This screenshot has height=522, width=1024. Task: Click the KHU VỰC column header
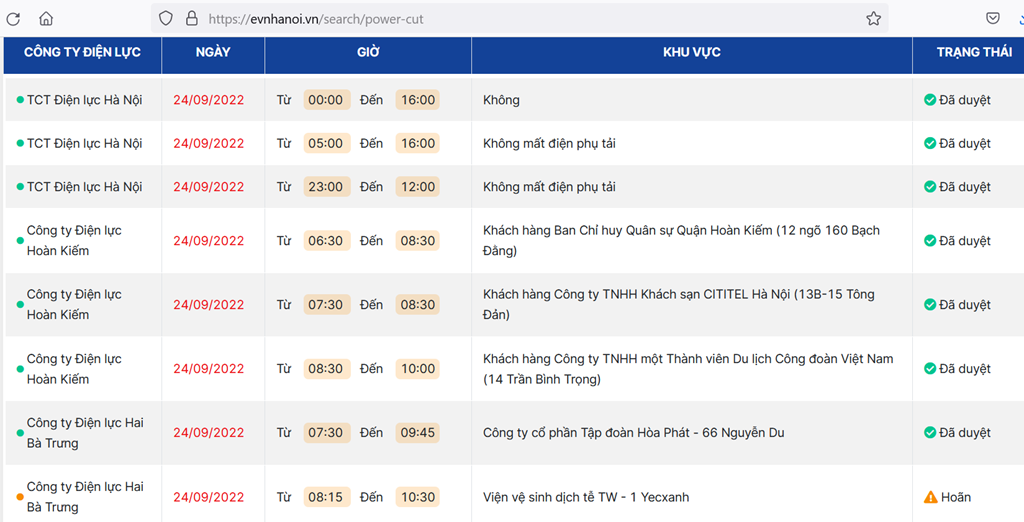tap(692, 52)
